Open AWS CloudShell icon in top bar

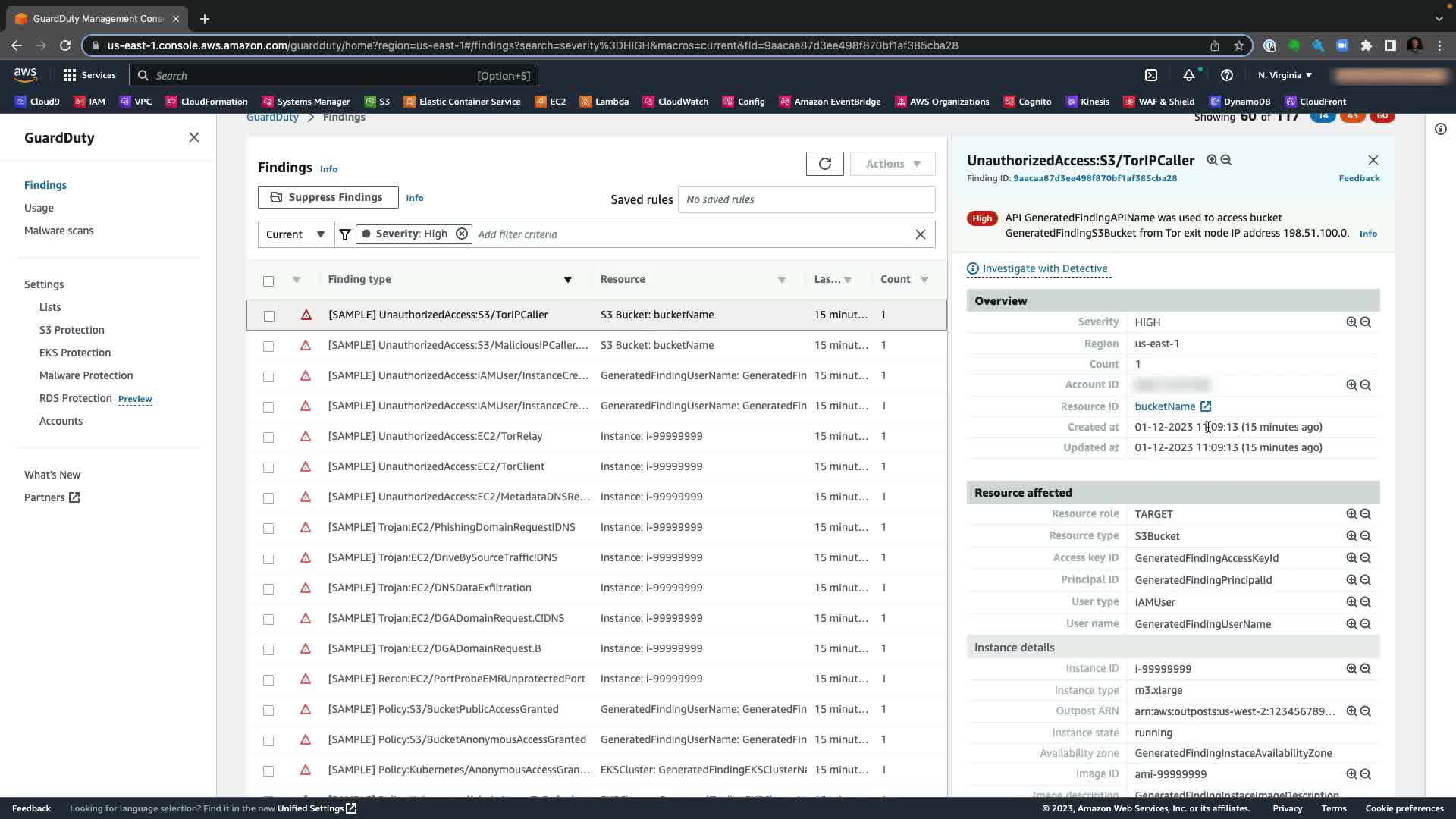click(1151, 75)
